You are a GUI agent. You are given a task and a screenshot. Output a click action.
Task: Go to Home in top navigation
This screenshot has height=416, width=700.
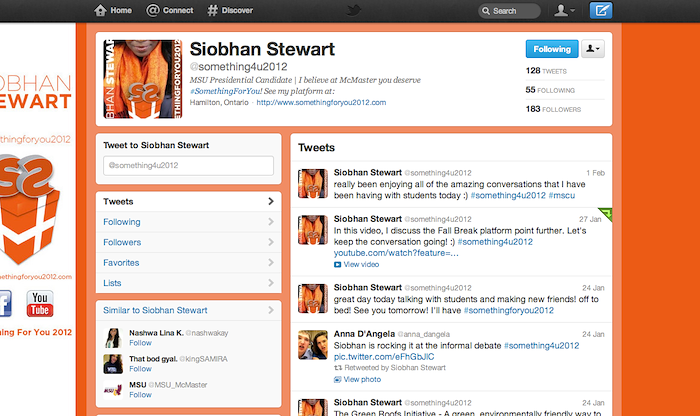click(113, 10)
